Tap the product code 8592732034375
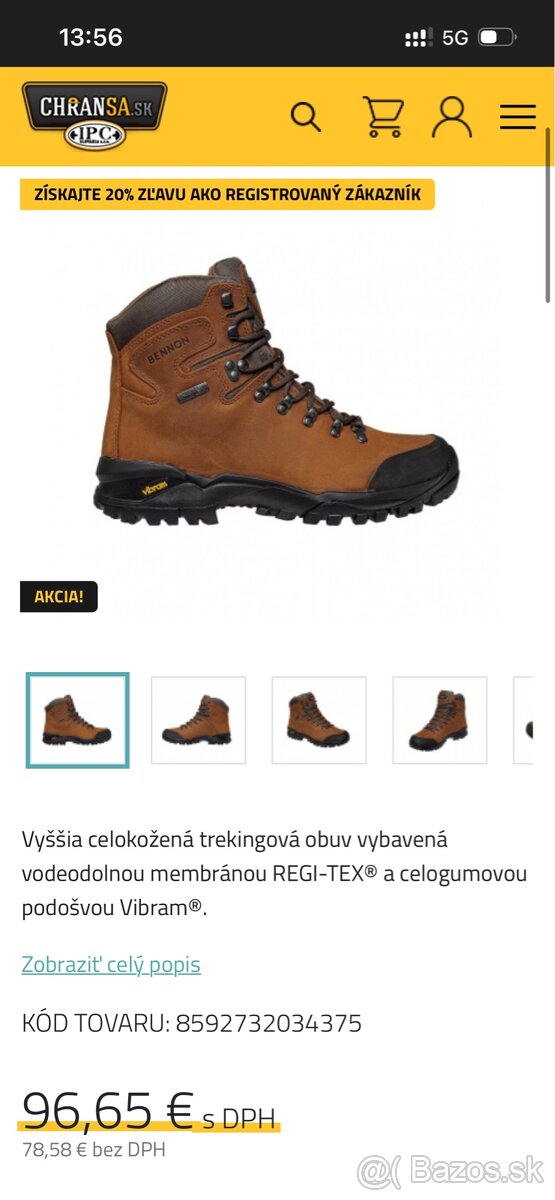Viewport: 555px width, 1200px height. 269,1023
